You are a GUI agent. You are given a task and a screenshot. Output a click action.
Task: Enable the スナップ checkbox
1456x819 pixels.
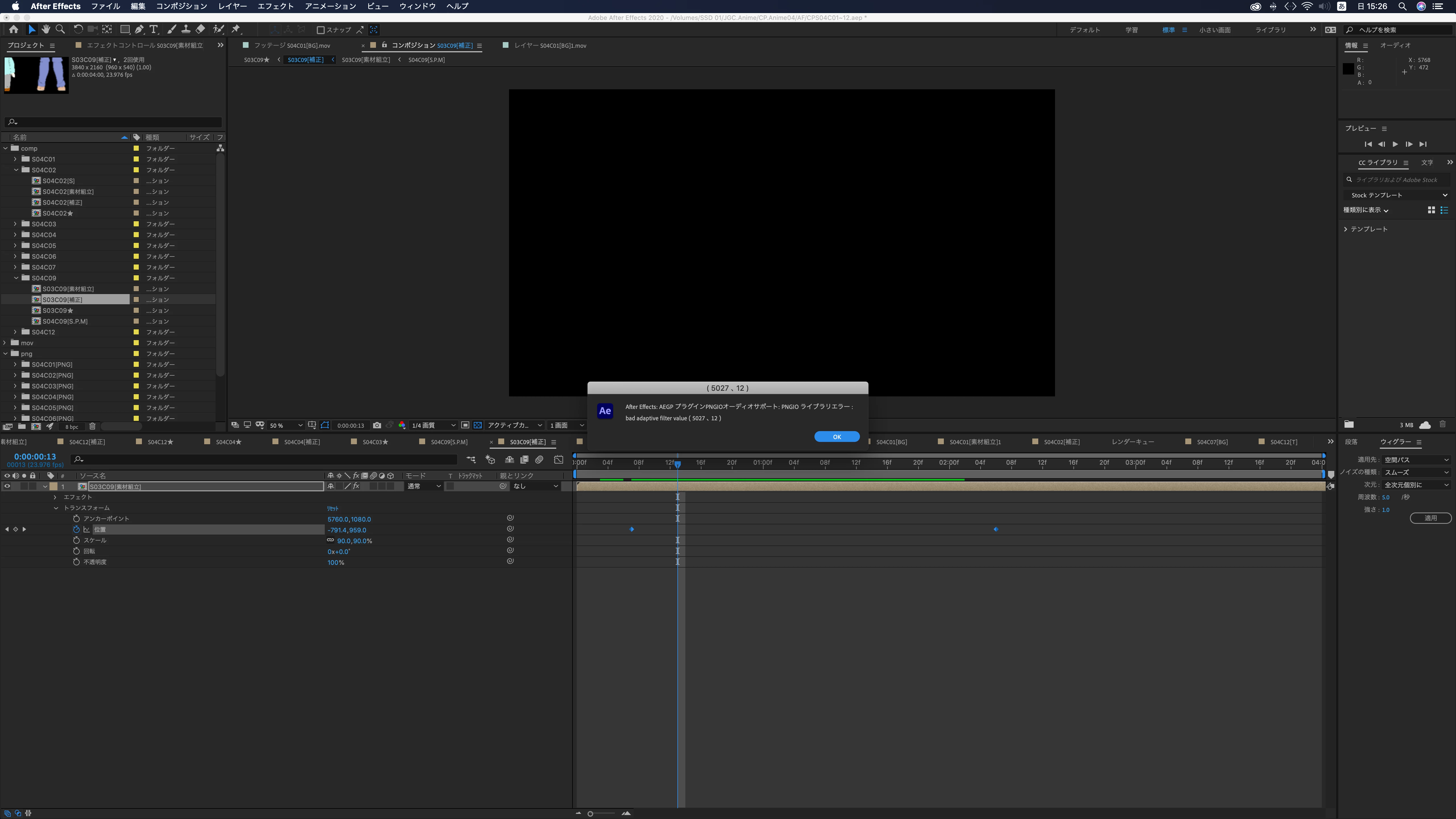[320, 30]
